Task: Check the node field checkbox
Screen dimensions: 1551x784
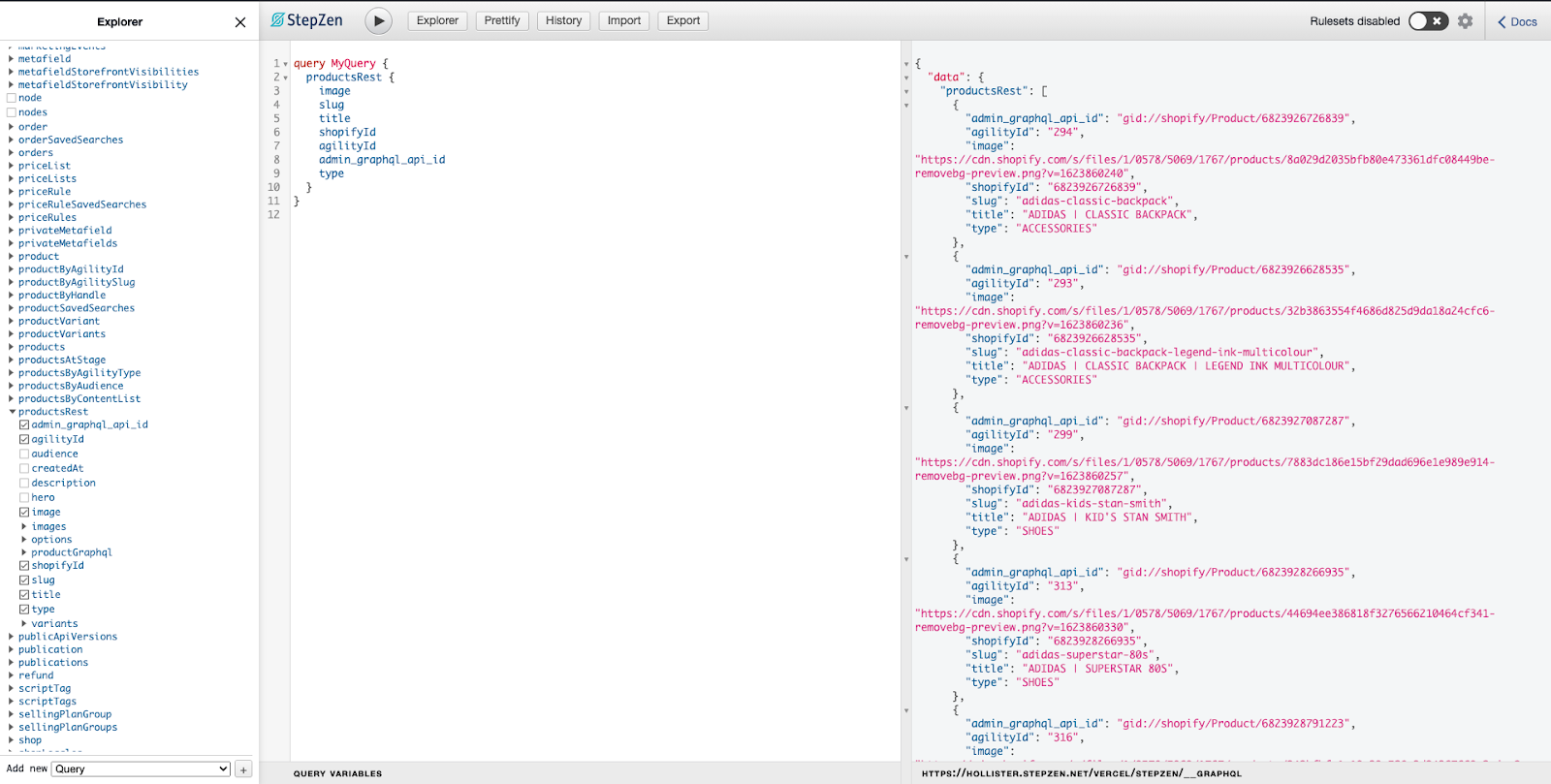Action: point(12,98)
